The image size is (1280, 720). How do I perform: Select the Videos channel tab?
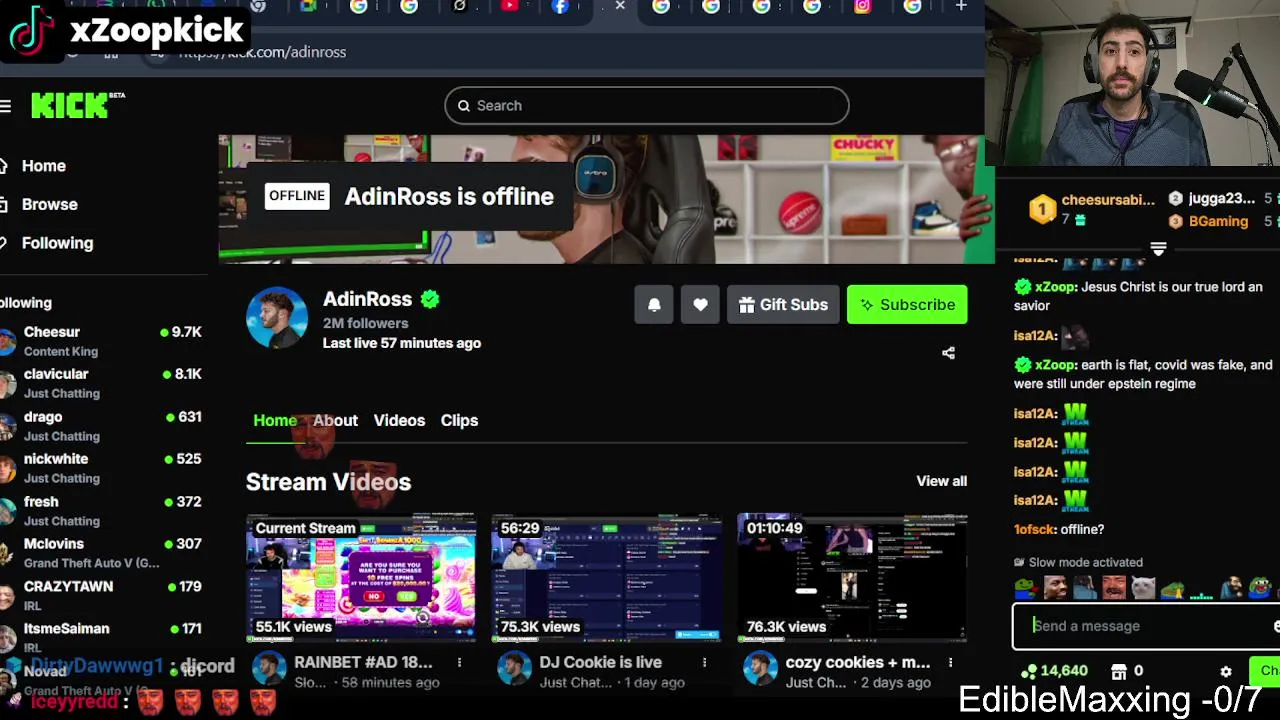pyautogui.click(x=399, y=421)
